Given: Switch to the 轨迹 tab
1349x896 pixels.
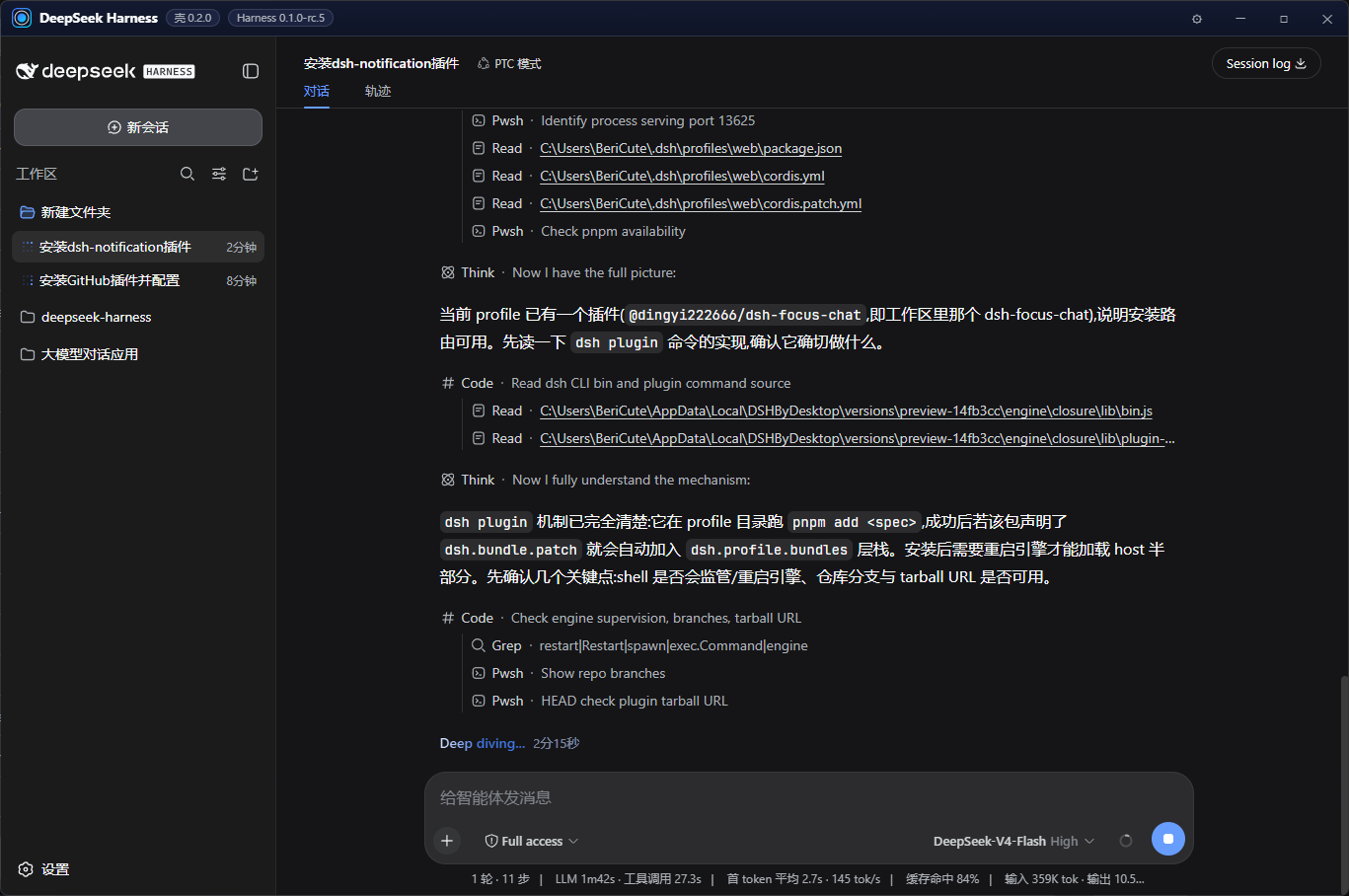Looking at the screenshot, I should (378, 91).
